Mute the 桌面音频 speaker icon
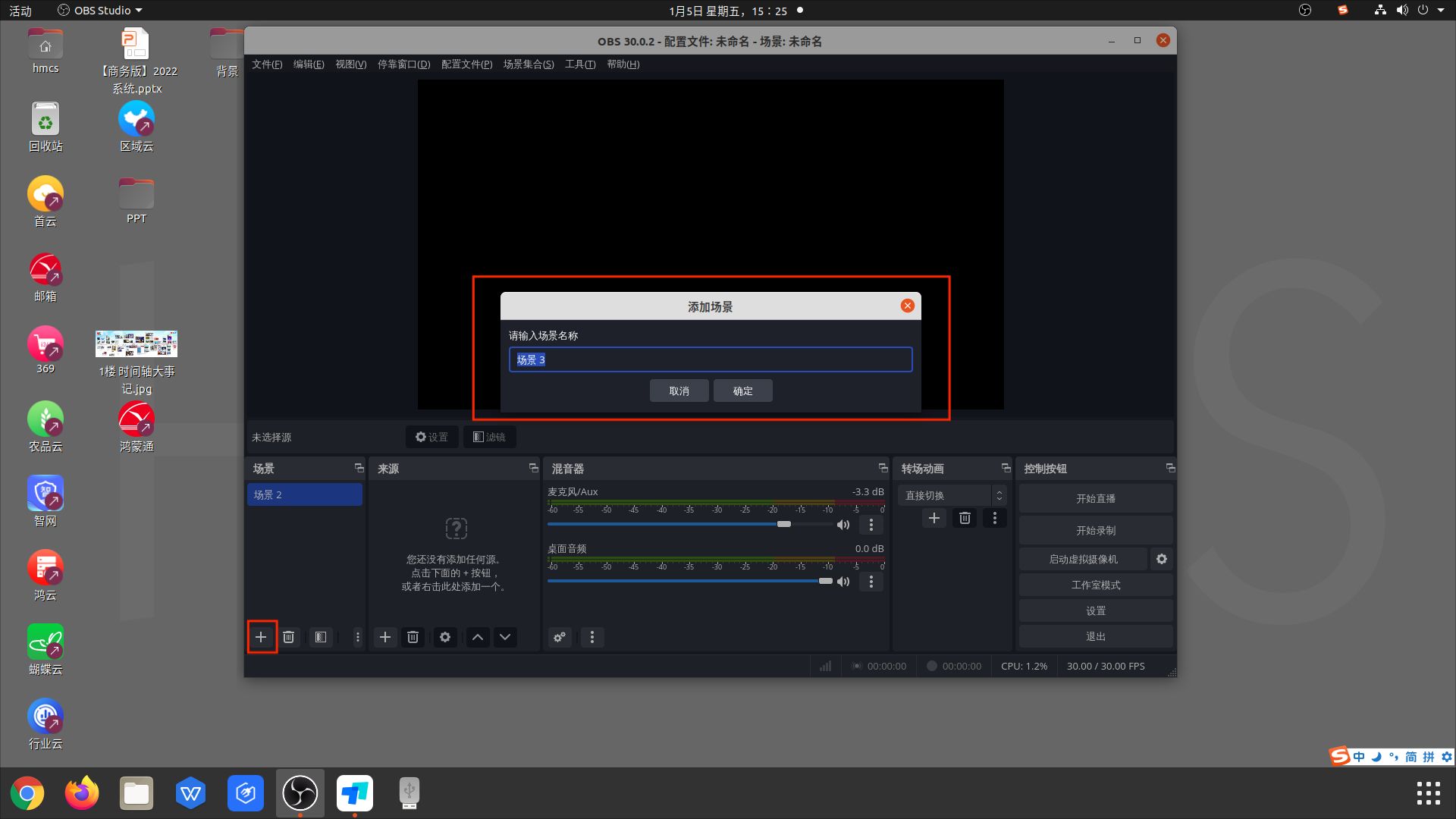Viewport: 1456px width, 819px height. tap(843, 582)
